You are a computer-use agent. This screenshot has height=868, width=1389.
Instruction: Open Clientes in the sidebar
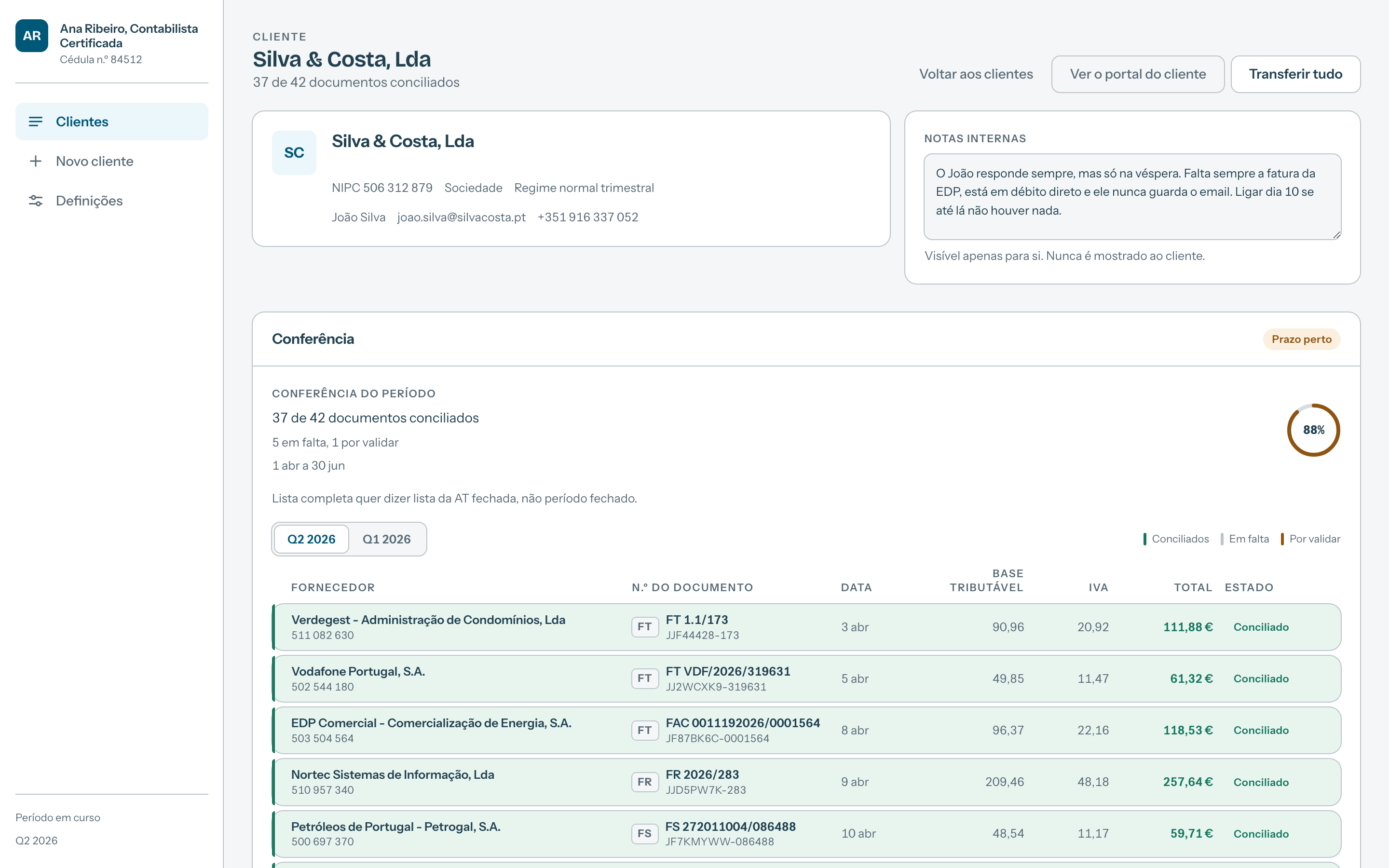[x=112, y=122]
